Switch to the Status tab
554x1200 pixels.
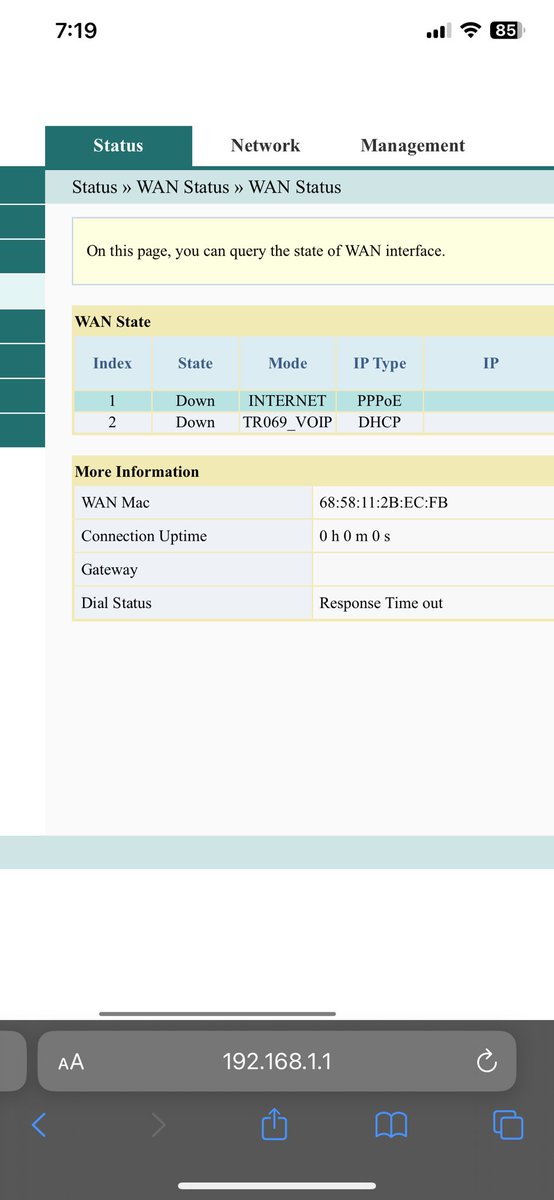pos(118,146)
